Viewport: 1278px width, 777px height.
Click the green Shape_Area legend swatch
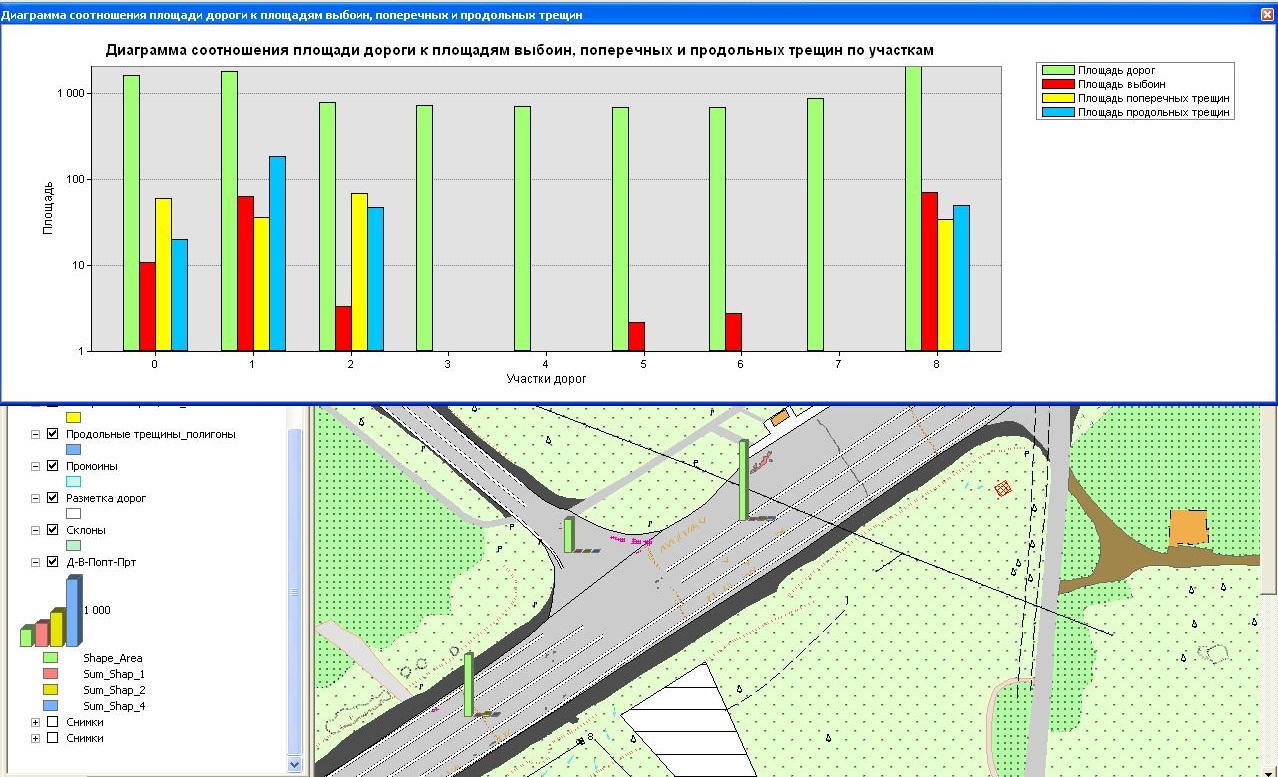(x=50, y=658)
